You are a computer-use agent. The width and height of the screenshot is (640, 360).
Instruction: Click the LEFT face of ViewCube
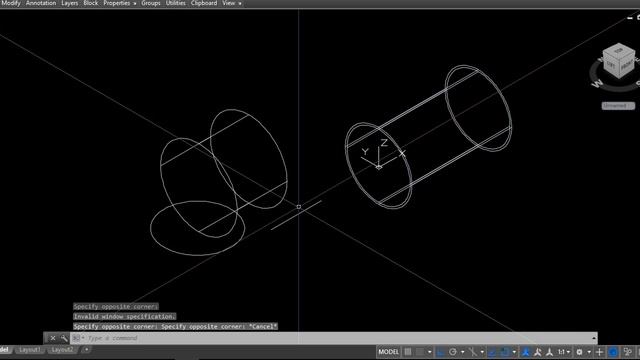[x=611, y=64]
